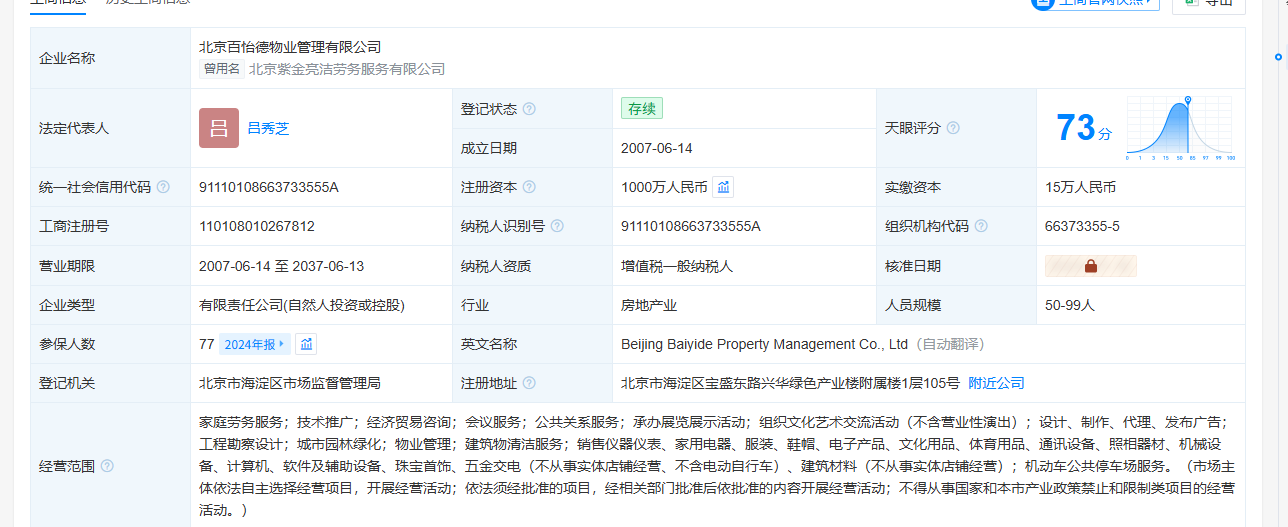Click credit code 91110108663733555A under 统一社会信用代码

point(269,187)
